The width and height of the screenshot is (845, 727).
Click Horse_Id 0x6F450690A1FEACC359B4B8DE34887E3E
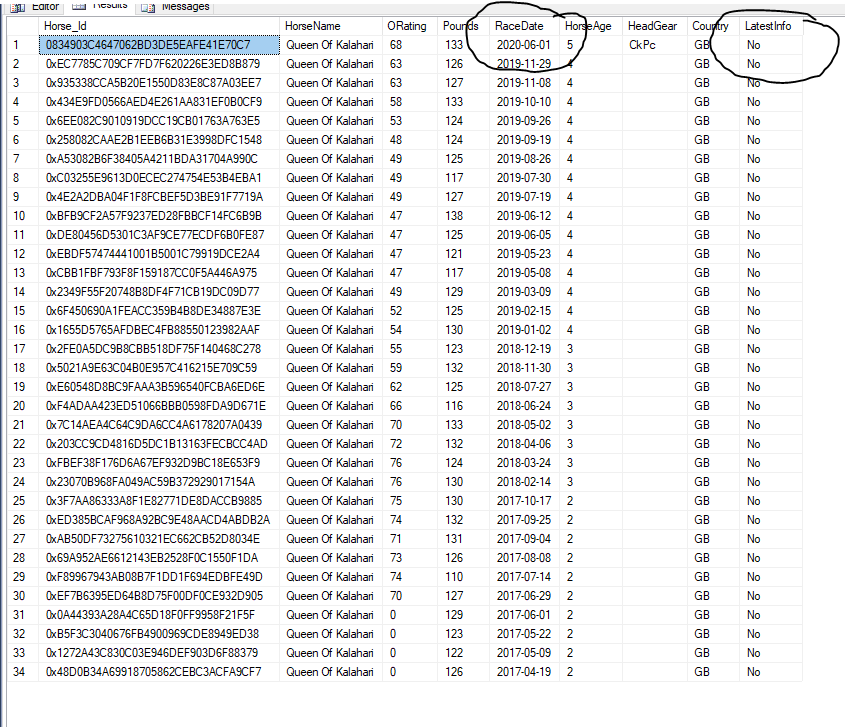point(159,311)
